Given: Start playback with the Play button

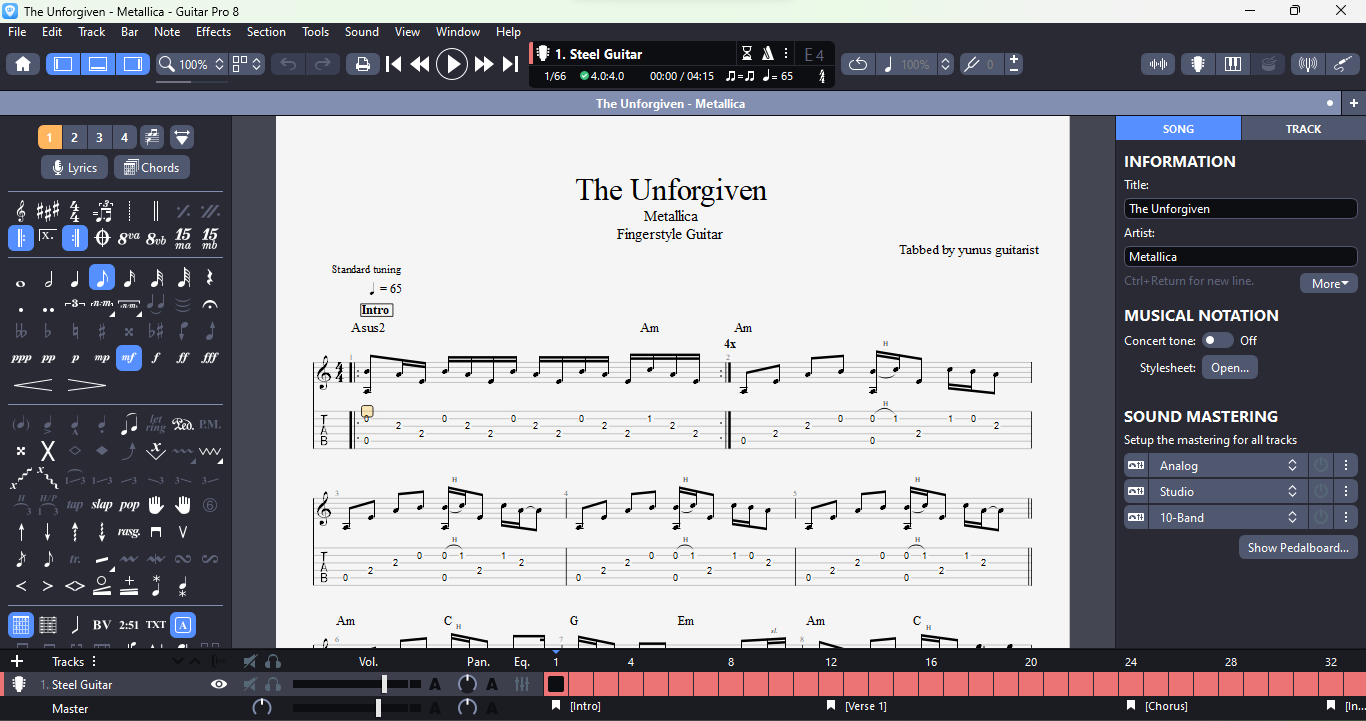Looking at the screenshot, I should coord(452,64).
